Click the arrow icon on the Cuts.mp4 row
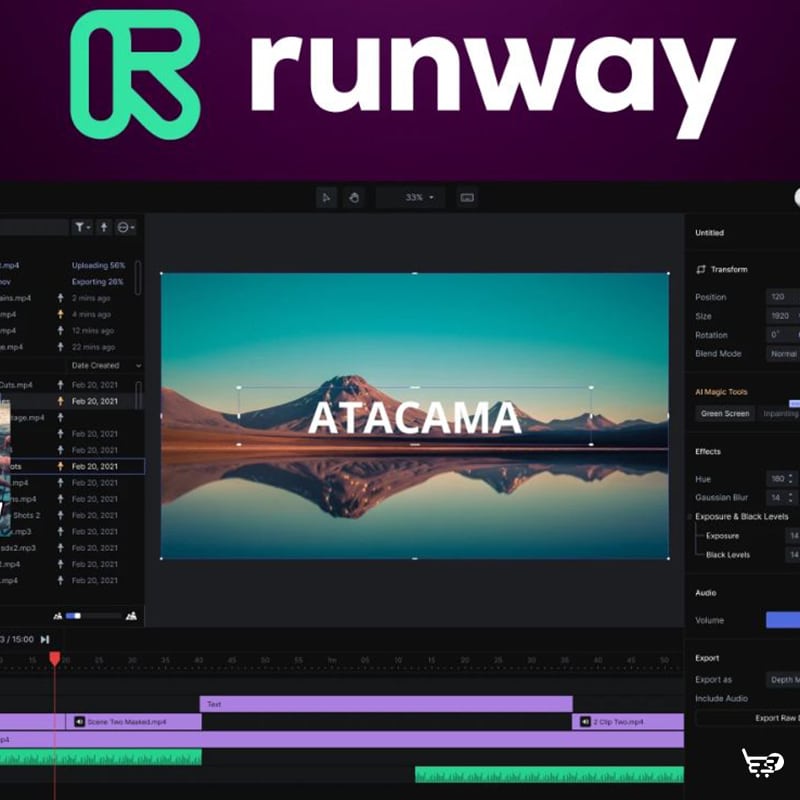800x800 pixels. click(60, 385)
